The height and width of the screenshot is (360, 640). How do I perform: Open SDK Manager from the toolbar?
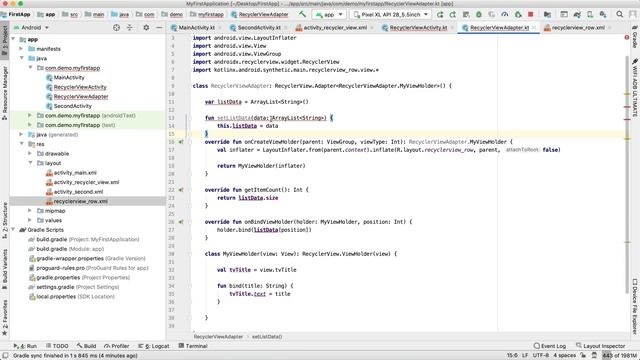click(x=603, y=14)
